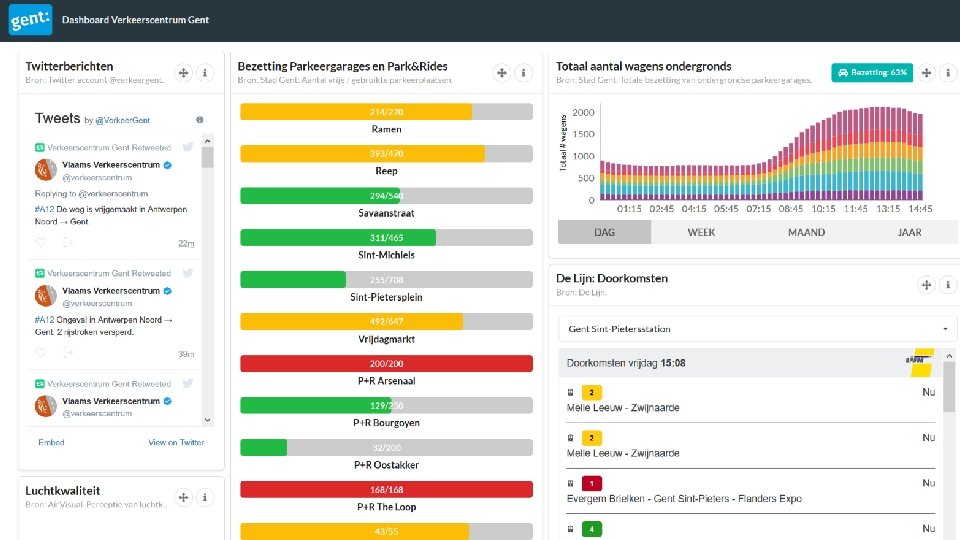Select the JAAR chart tab
The height and width of the screenshot is (540, 960).
coord(909,232)
